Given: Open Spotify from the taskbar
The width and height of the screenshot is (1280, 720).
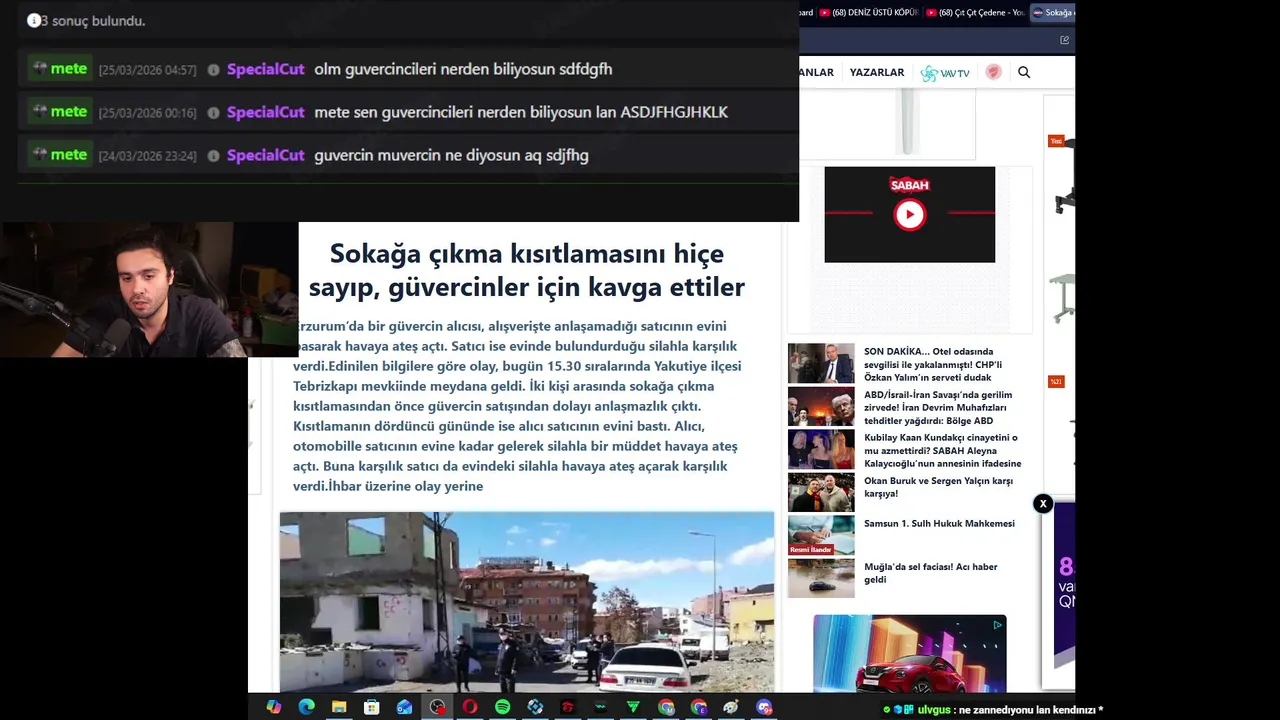Looking at the screenshot, I should (x=502, y=707).
